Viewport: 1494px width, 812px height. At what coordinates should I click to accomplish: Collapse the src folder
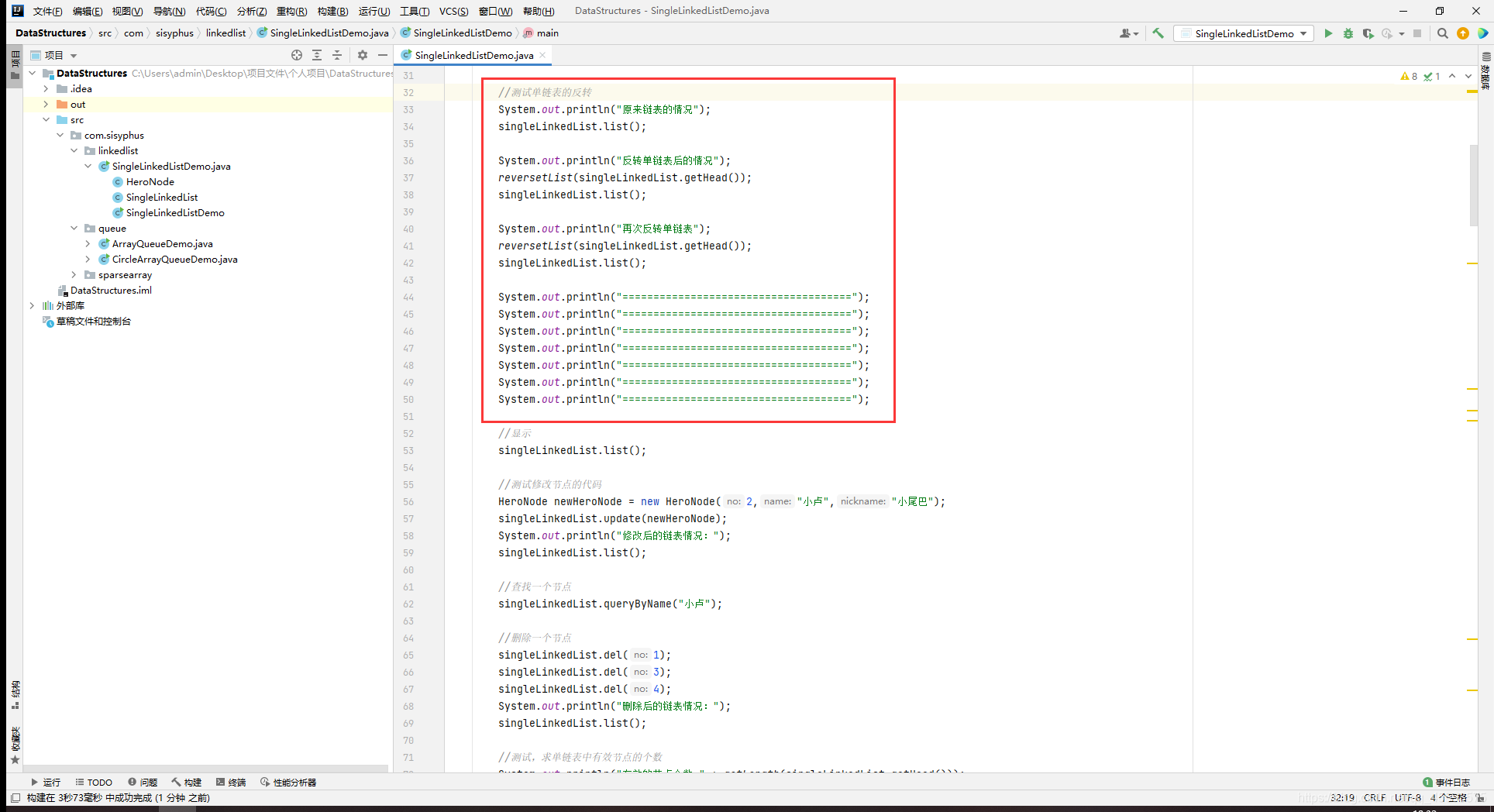(46, 120)
